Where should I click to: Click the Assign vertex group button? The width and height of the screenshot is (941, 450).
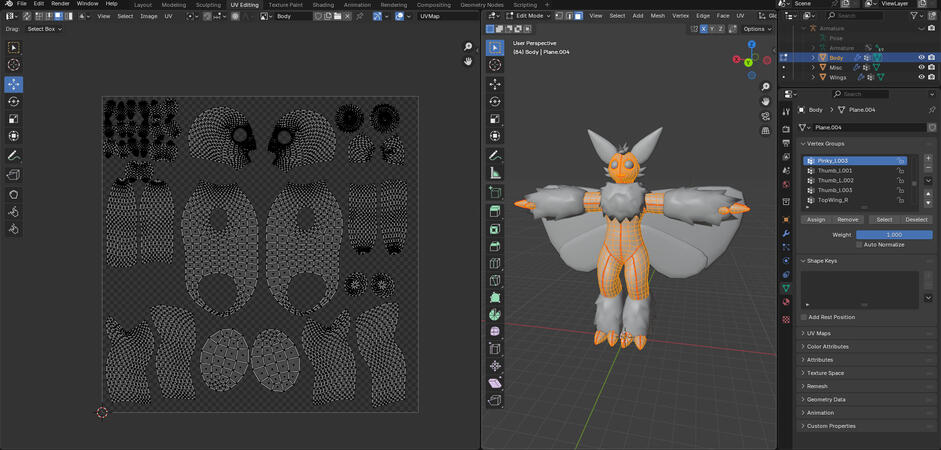(x=816, y=220)
